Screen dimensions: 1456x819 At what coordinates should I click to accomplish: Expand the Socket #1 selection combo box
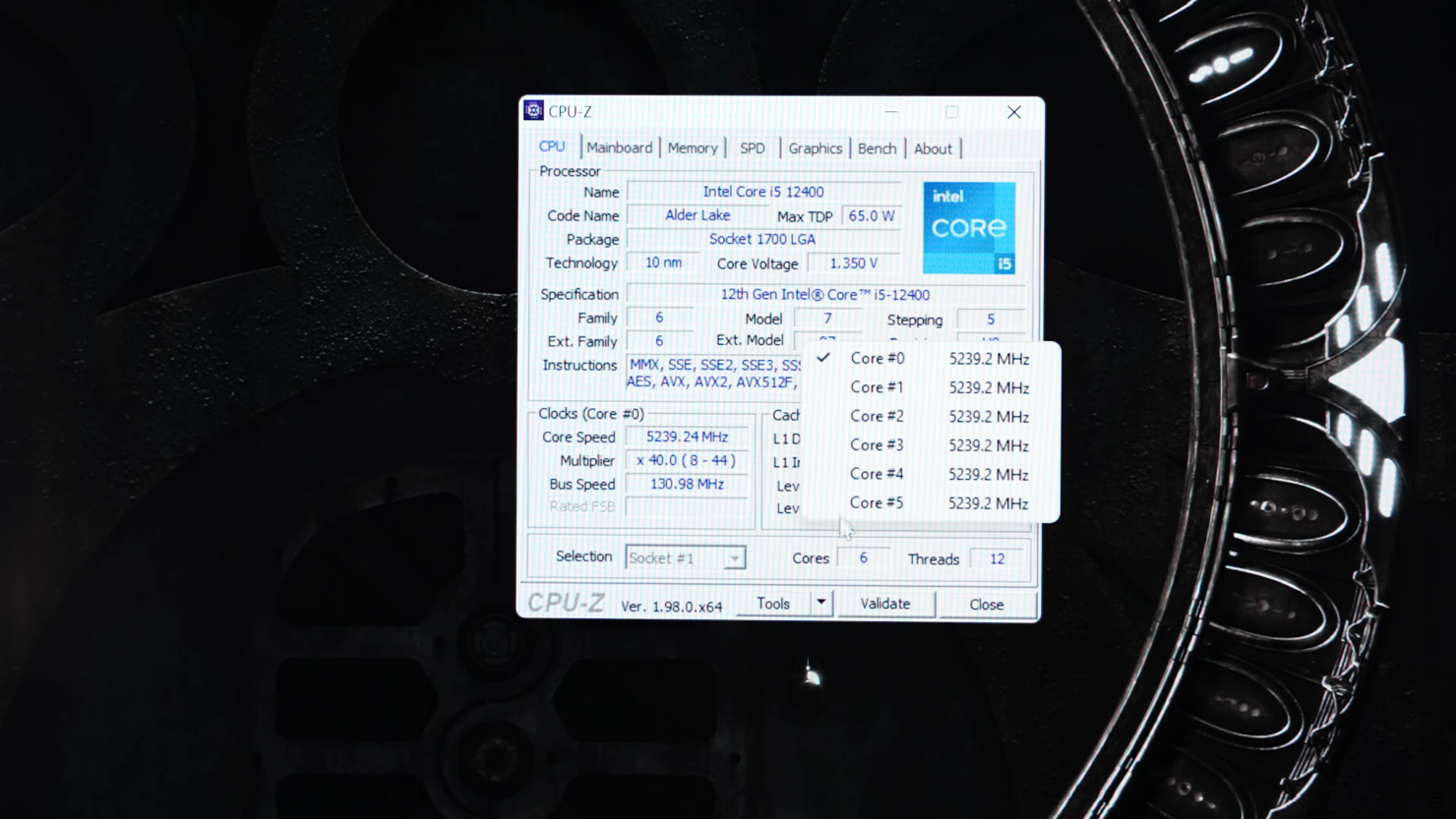[685, 557]
